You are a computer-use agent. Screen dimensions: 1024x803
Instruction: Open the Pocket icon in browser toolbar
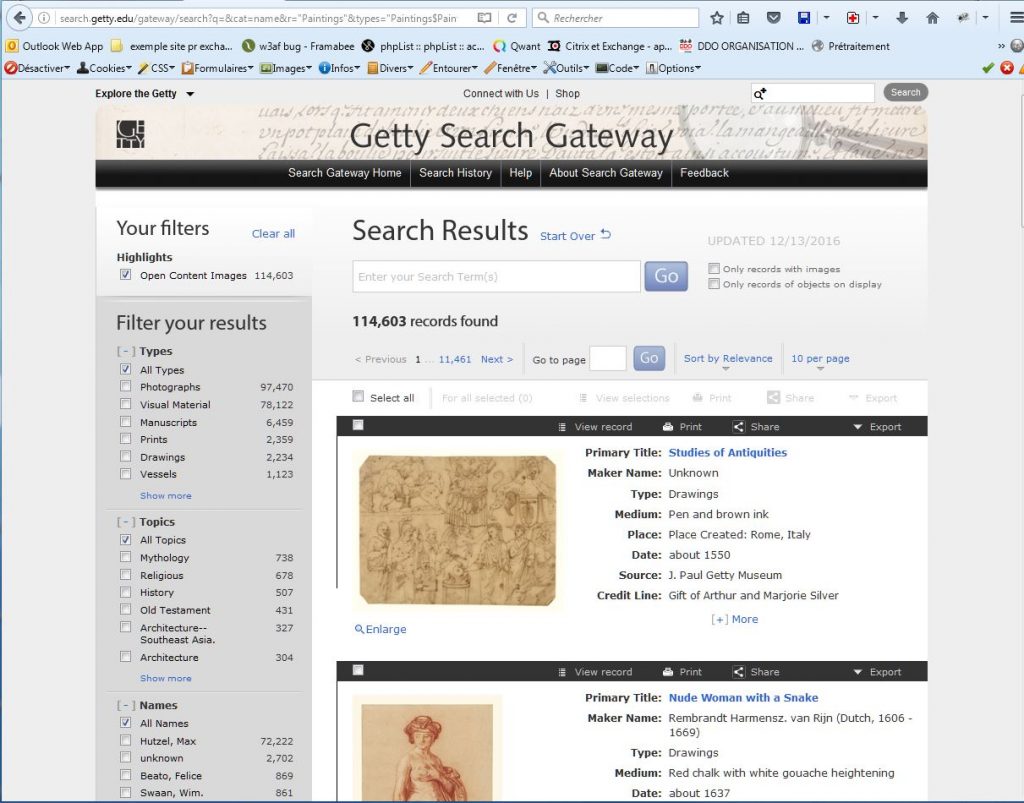click(x=773, y=18)
